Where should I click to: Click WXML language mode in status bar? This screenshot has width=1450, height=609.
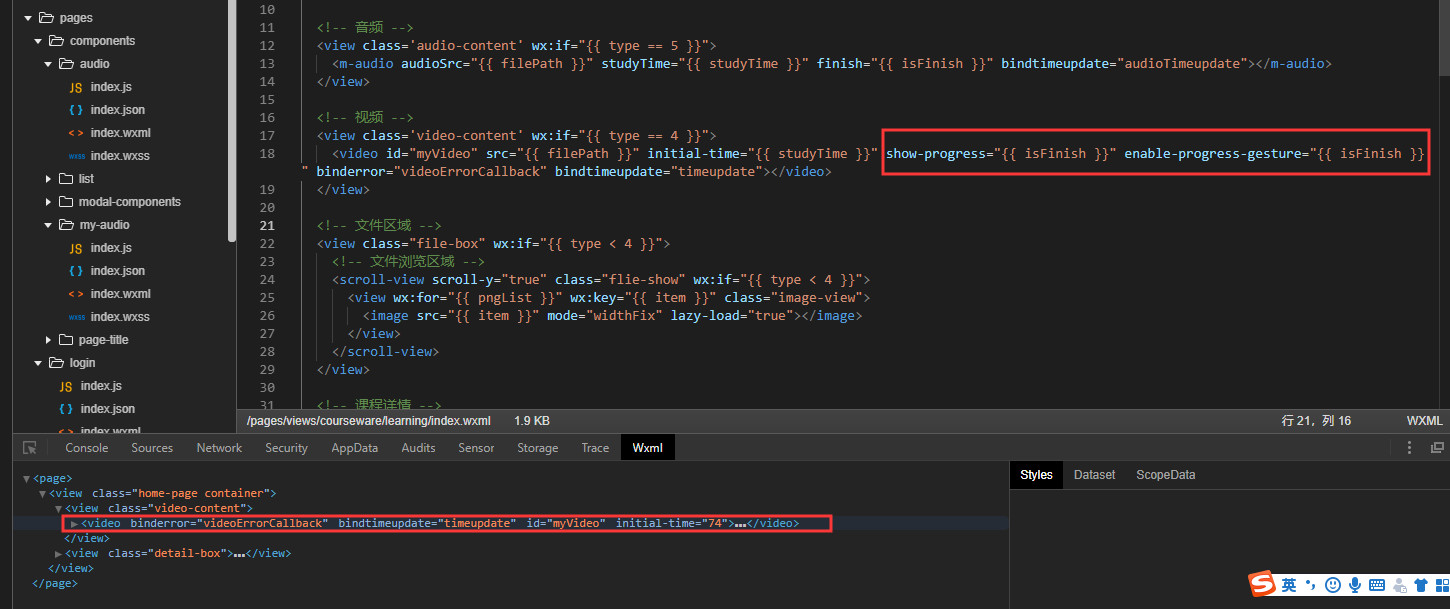[x=1424, y=421]
